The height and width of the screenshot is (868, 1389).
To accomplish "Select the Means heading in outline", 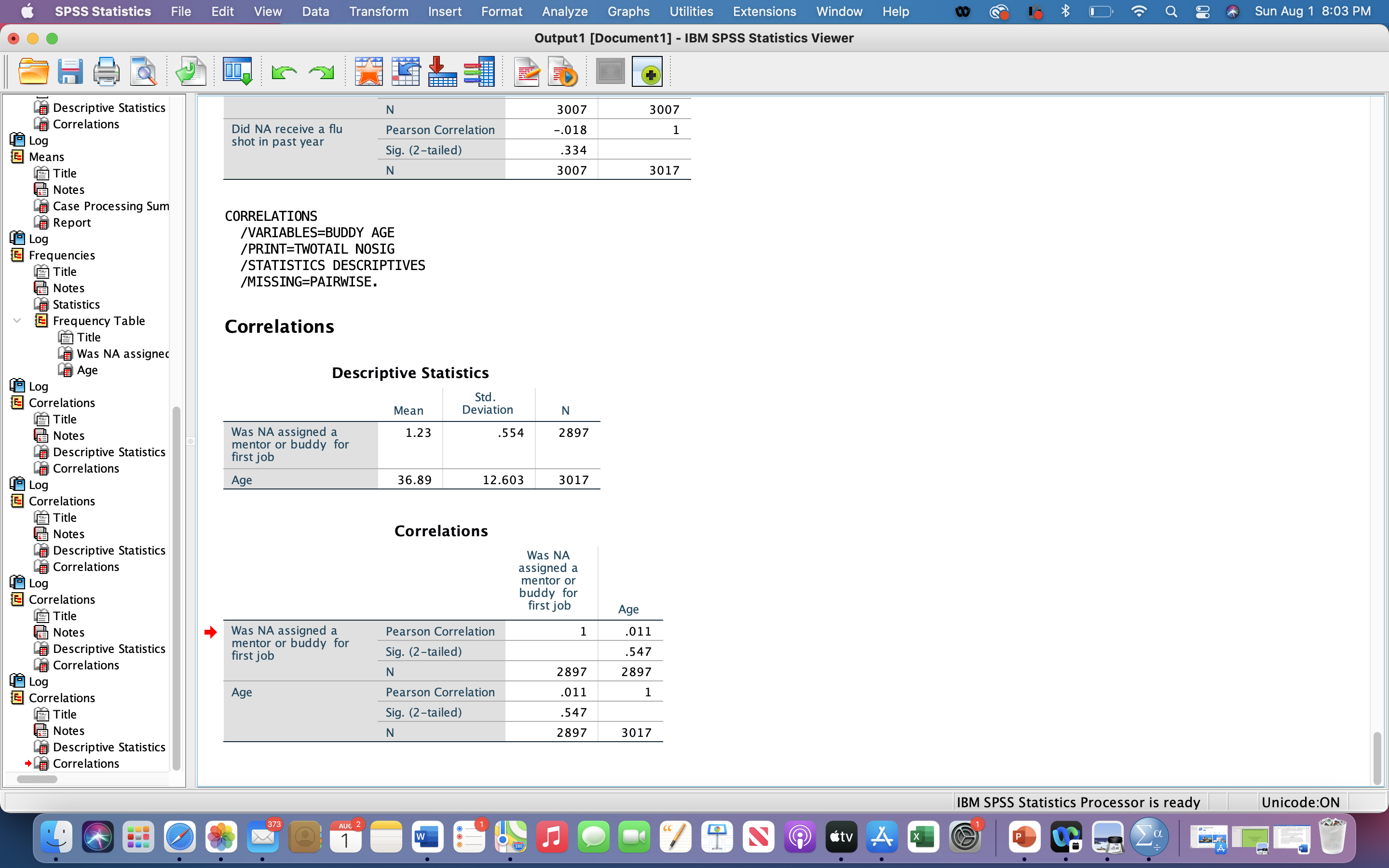I will point(46,157).
